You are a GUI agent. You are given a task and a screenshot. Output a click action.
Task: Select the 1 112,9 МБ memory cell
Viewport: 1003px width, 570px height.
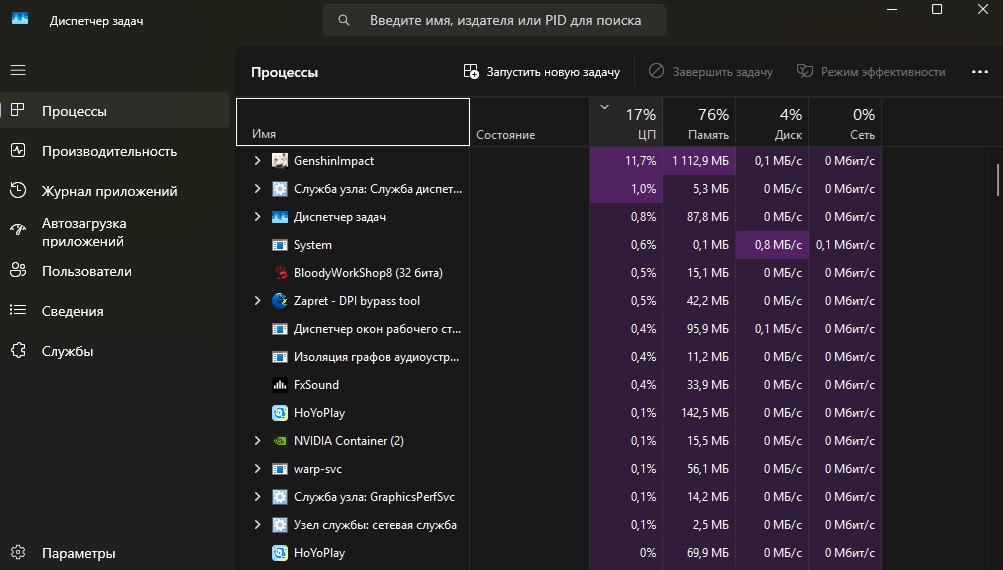point(699,161)
